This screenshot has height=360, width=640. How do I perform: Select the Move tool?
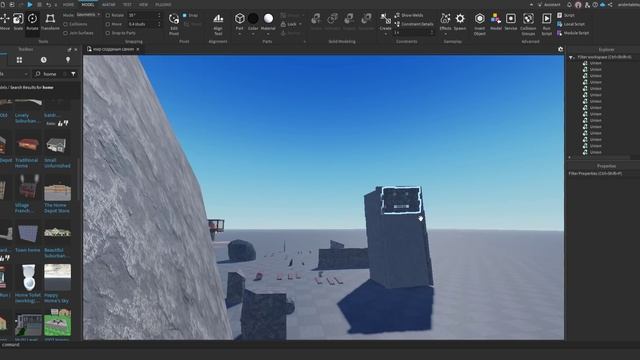5,21
